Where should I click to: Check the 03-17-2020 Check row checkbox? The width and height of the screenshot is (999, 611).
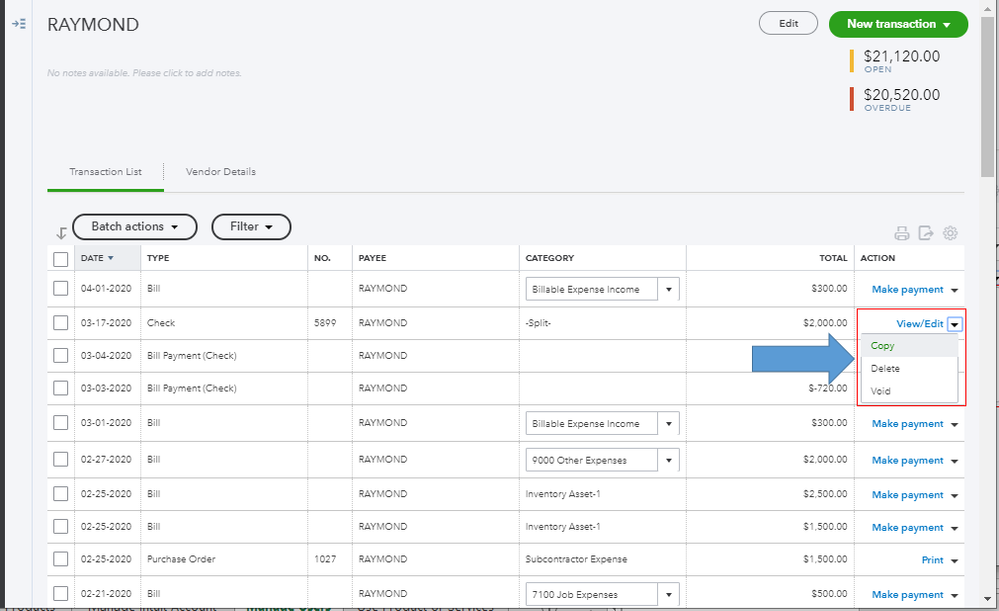point(61,323)
